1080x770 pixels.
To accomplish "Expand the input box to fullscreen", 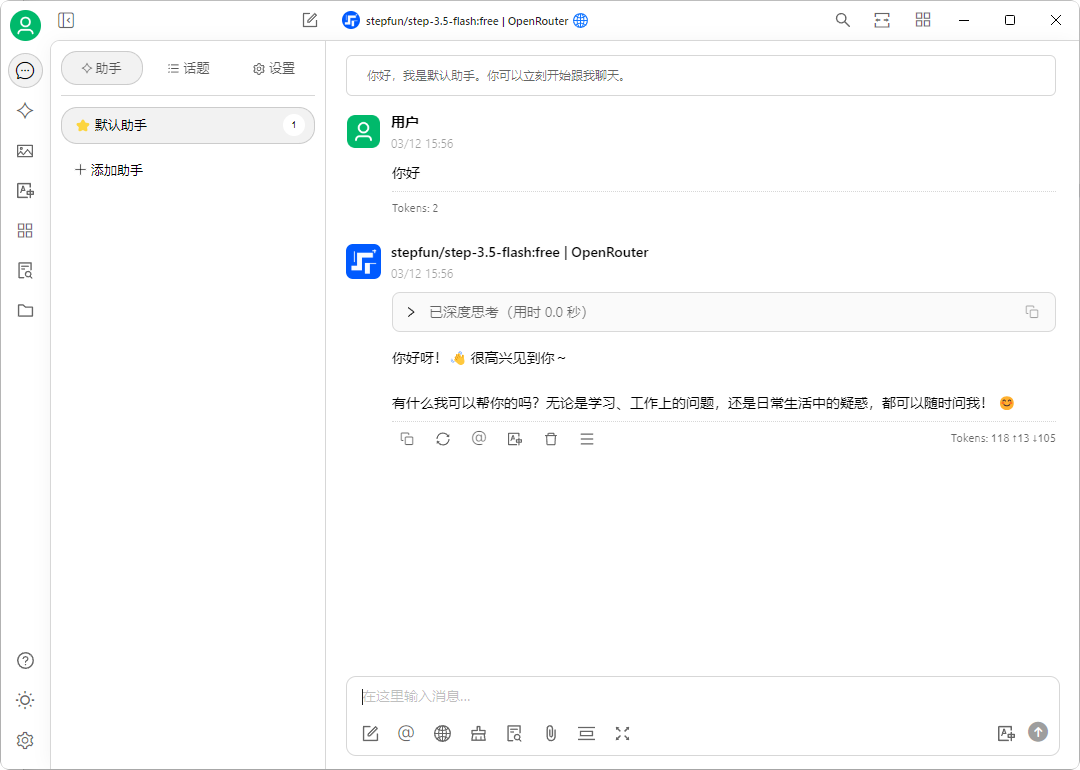I will (622, 733).
